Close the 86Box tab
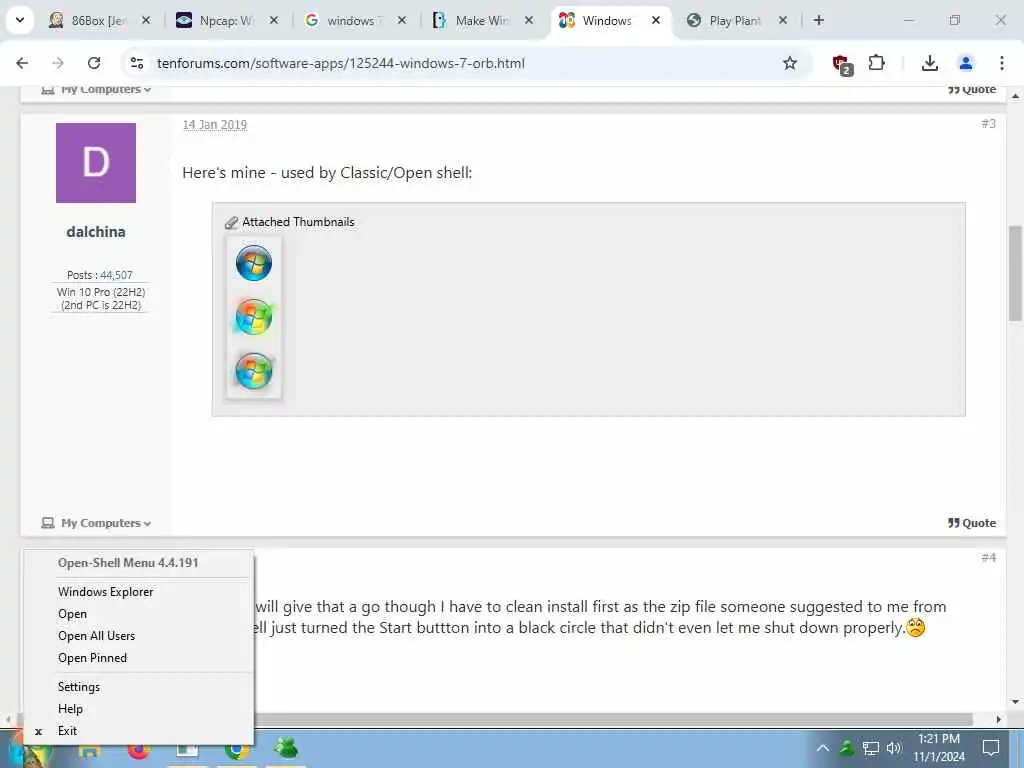This screenshot has height=768, width=1024. (x=146, y=20)
